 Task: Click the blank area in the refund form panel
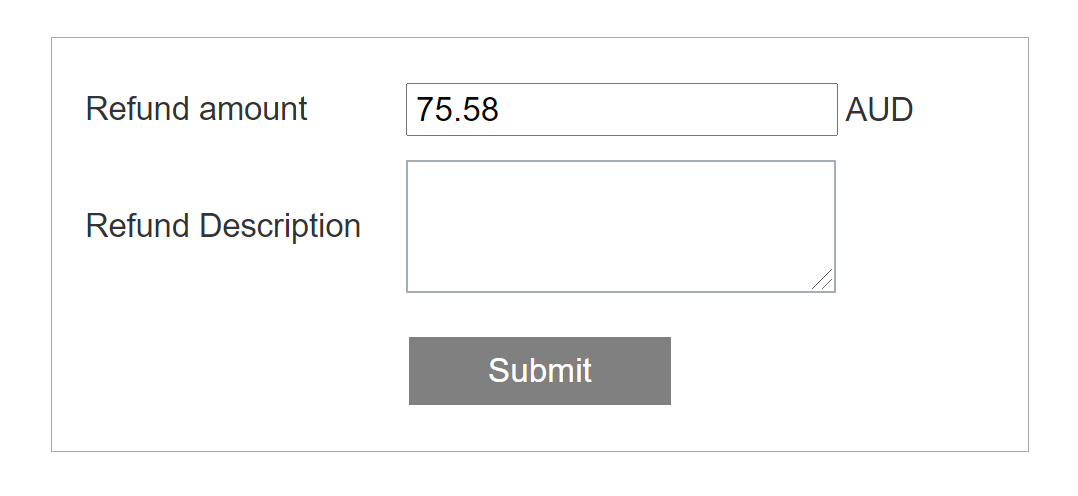coord(900,380)
